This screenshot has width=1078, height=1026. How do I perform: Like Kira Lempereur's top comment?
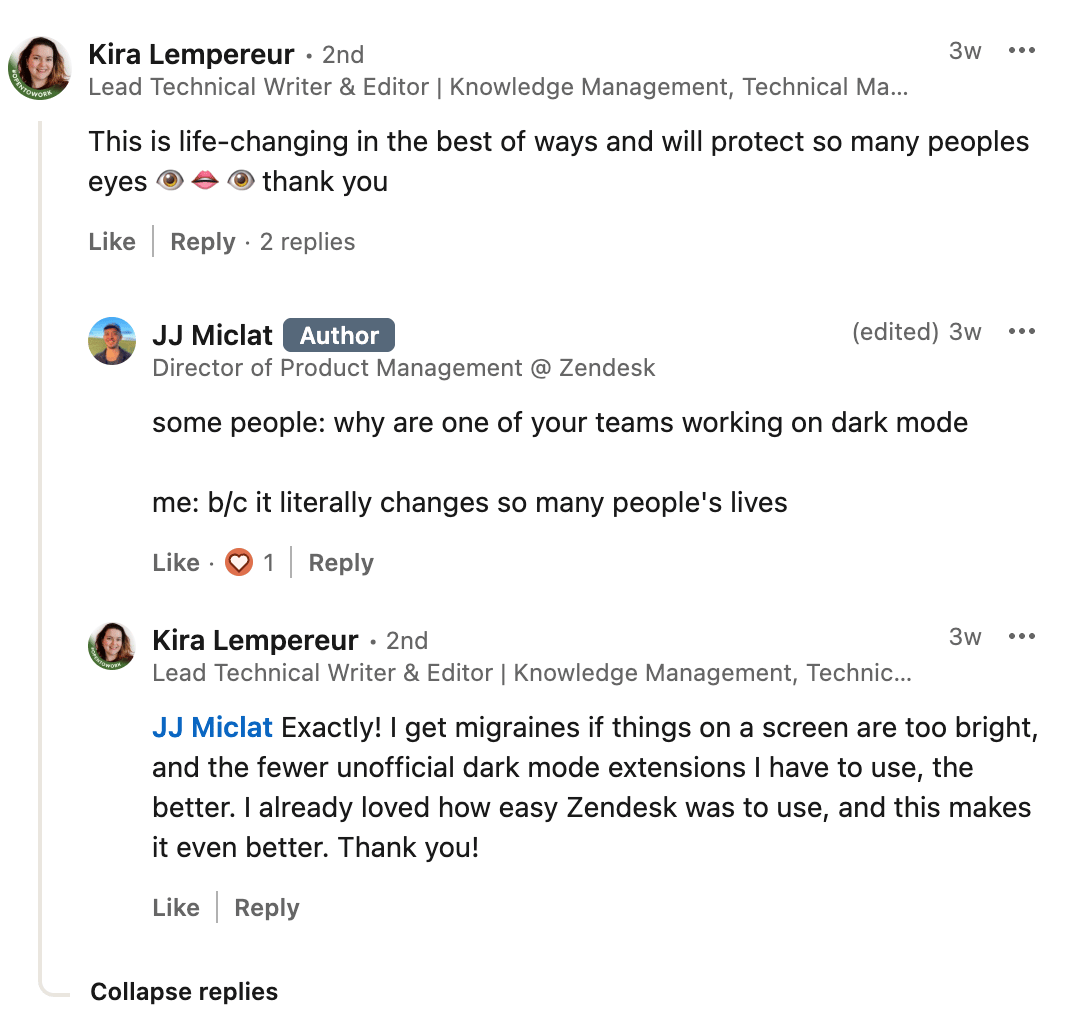111,241
